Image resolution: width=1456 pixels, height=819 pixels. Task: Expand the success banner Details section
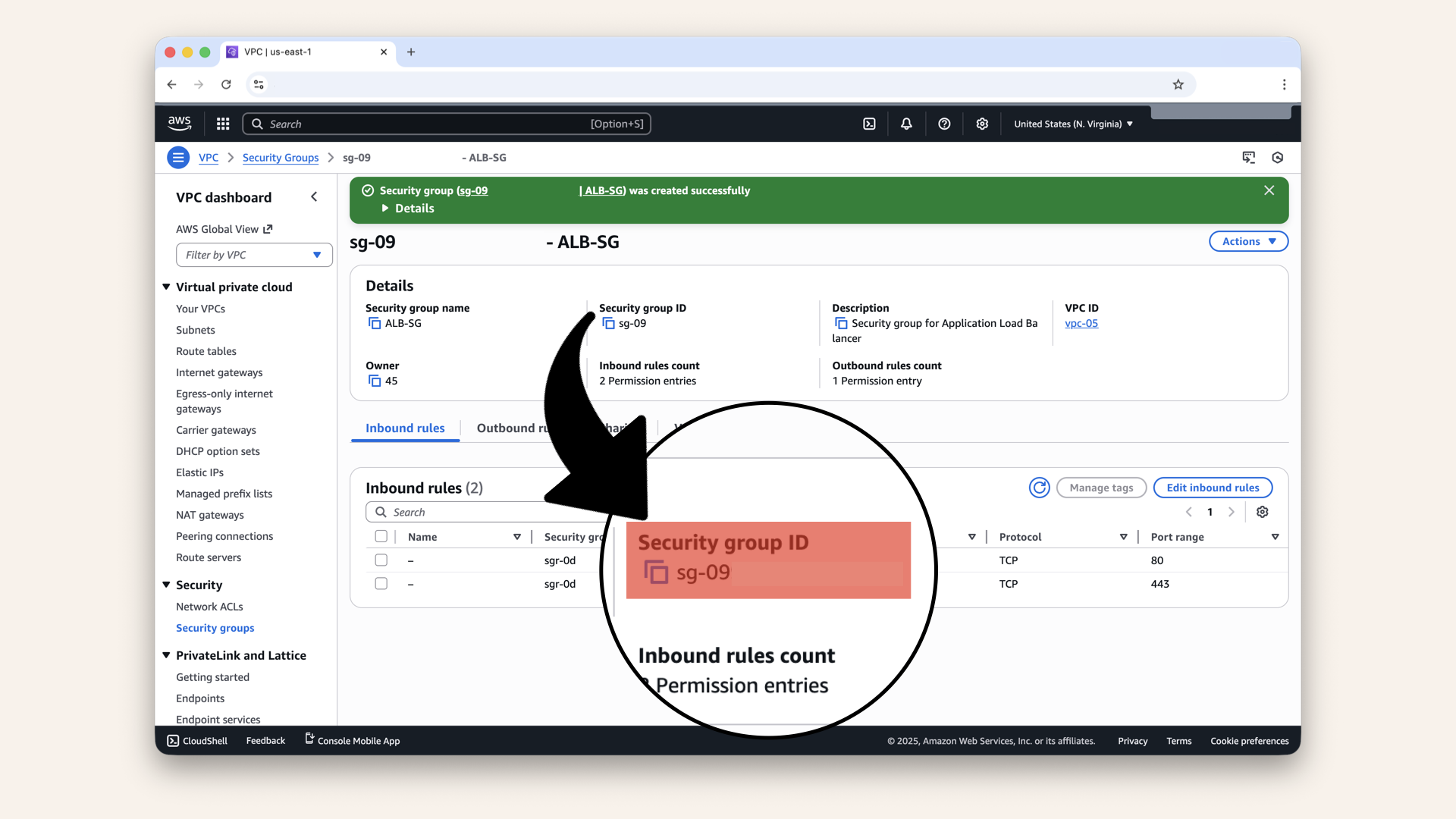408,209
